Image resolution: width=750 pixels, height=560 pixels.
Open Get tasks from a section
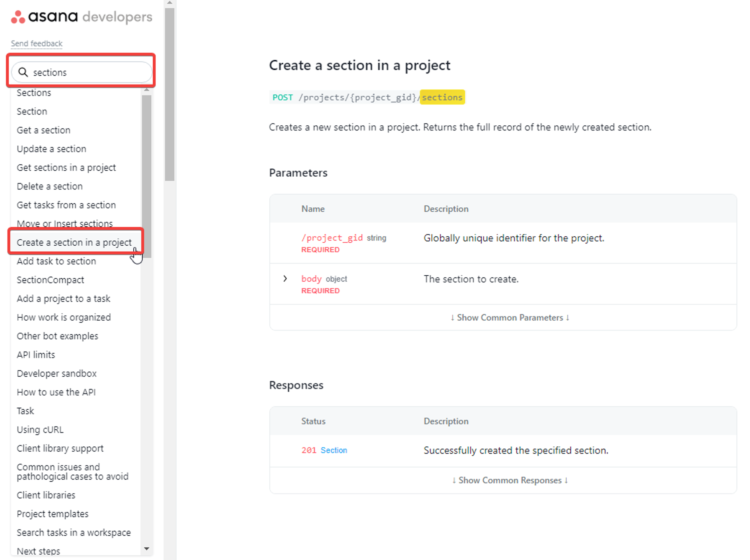(x=66, y=205)
